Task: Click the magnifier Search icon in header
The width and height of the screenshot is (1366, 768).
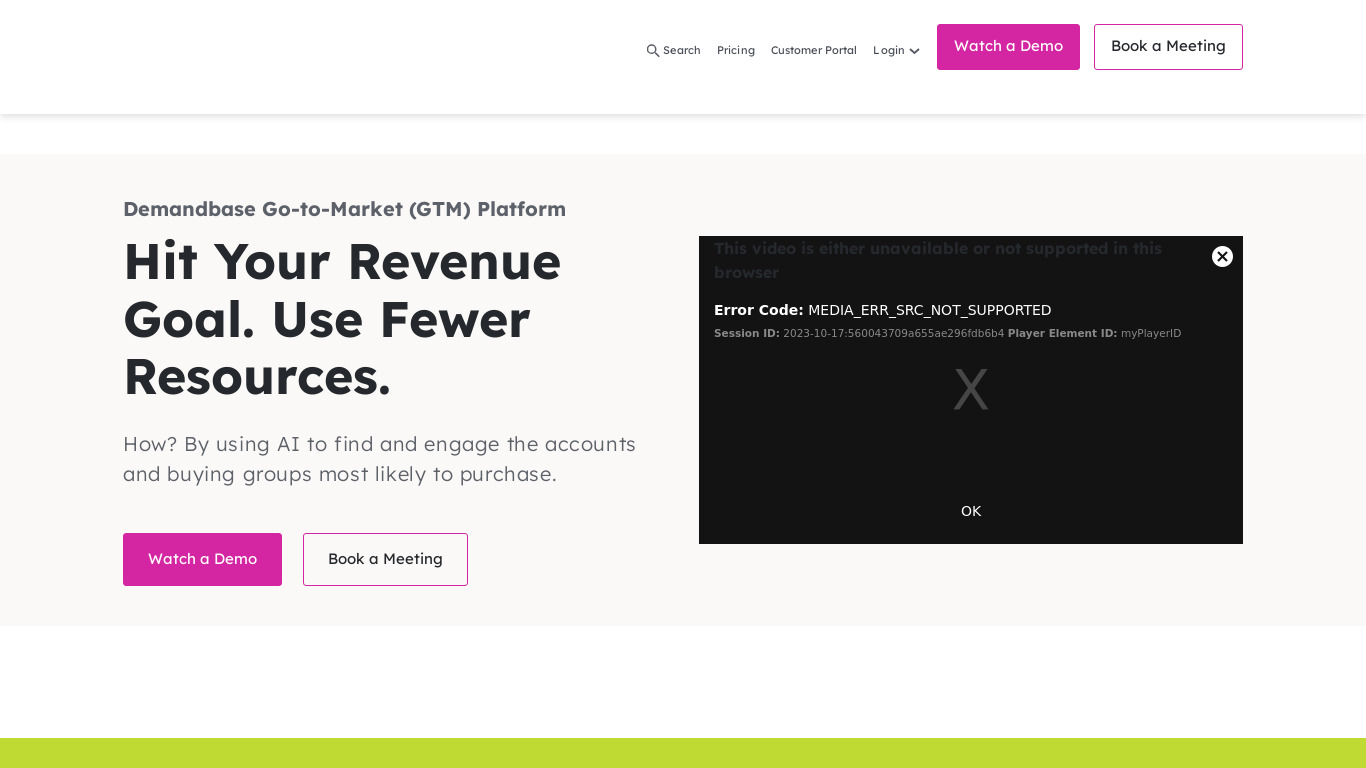Action: pyautogui.click(x=653, y=50)
